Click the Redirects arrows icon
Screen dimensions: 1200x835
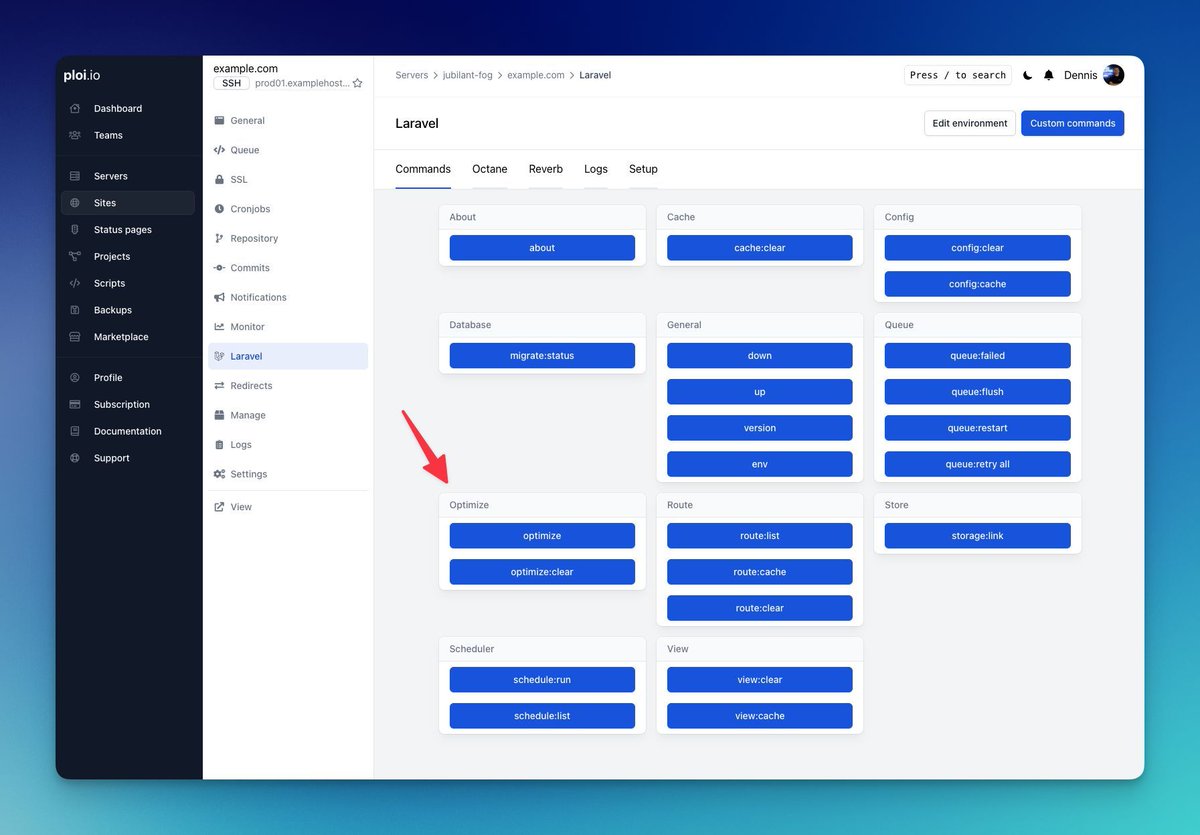click(x=220, y=386)
